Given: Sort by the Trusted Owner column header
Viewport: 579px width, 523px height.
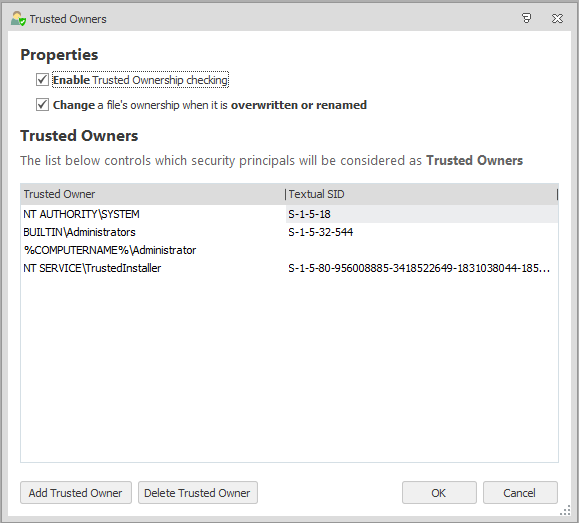Looking at the screenshot, I should pos(153,194).
